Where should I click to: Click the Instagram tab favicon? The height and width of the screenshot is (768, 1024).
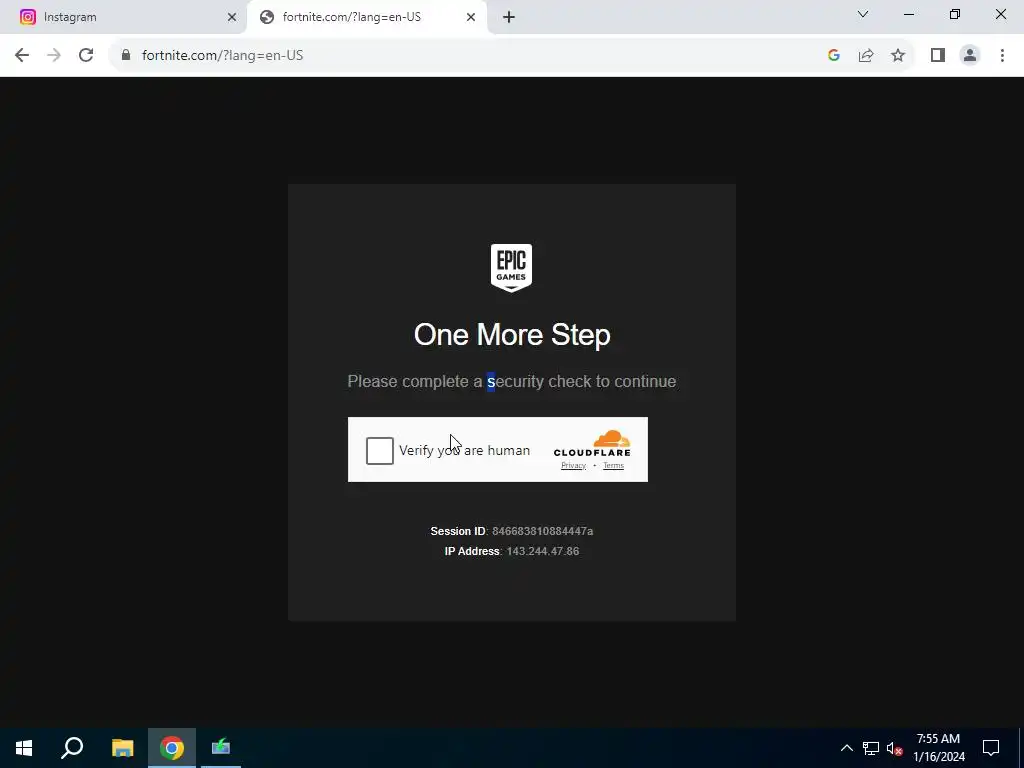27,17
